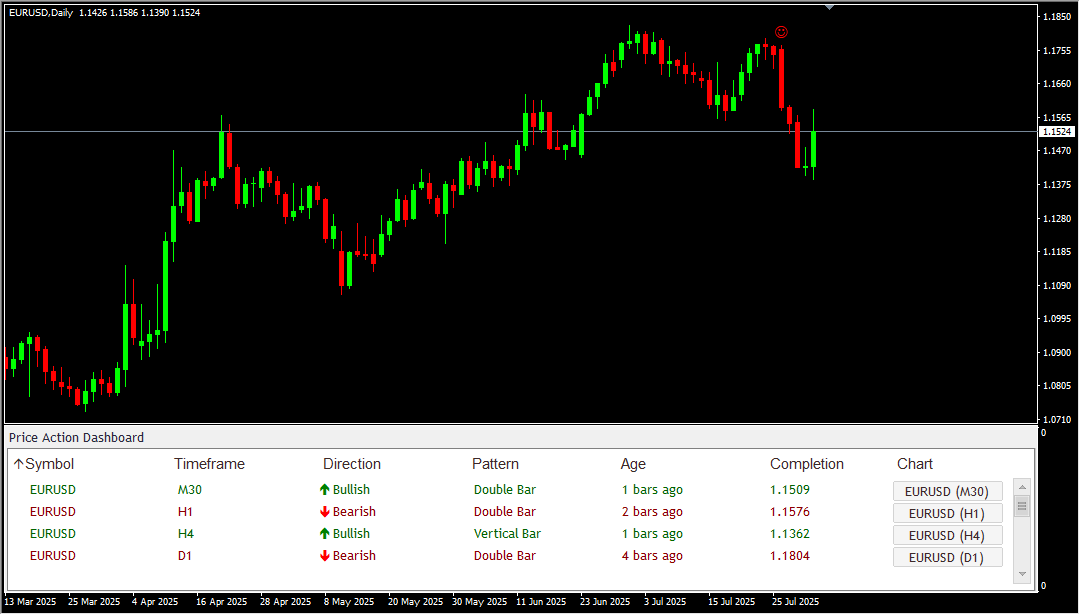This screenshot has height=615, width=1080.
Task: Open the EURUSD (H4) chart
Action: (947, 535)
